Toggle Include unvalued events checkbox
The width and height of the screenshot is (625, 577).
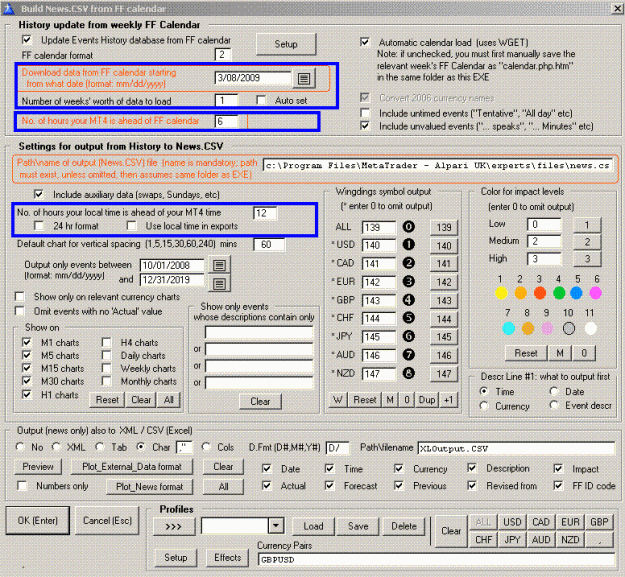364,126
